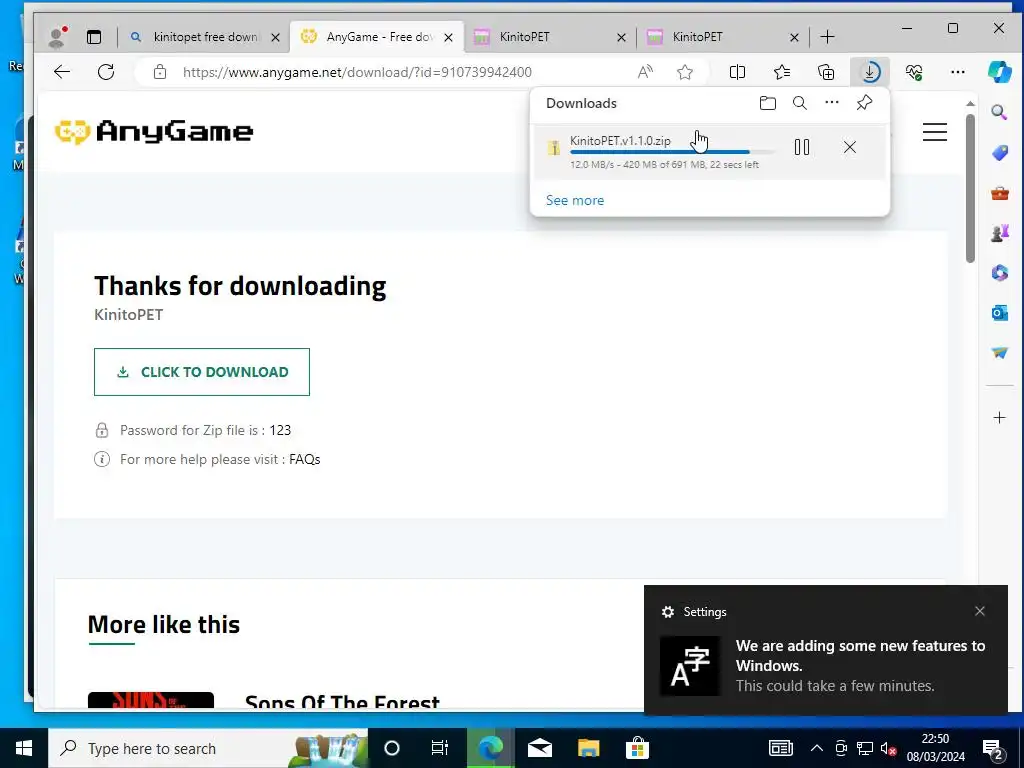Open Windows Start menu
This screenshot has height=768, width=1024.
(x=24, y=748)
